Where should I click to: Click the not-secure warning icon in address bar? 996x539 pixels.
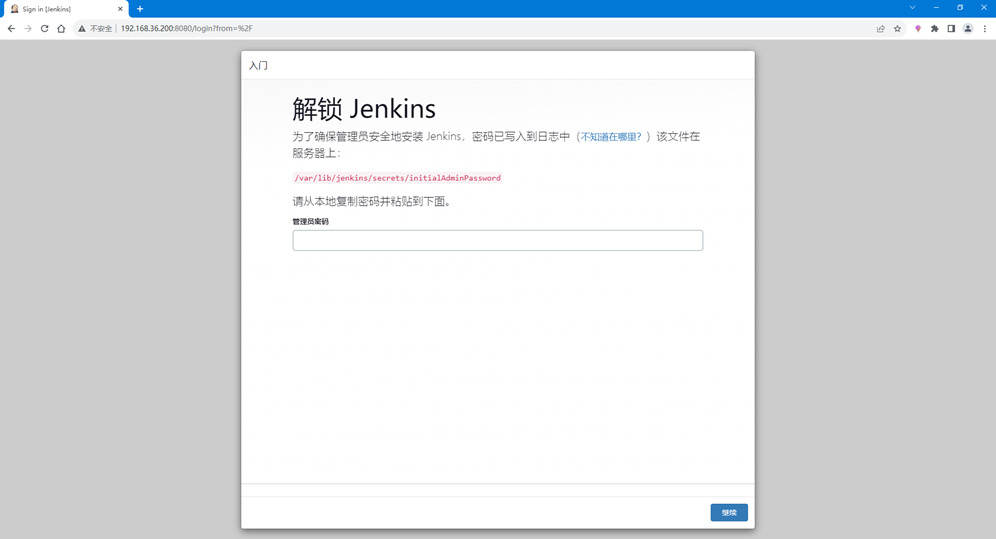[x=82, y=29]
